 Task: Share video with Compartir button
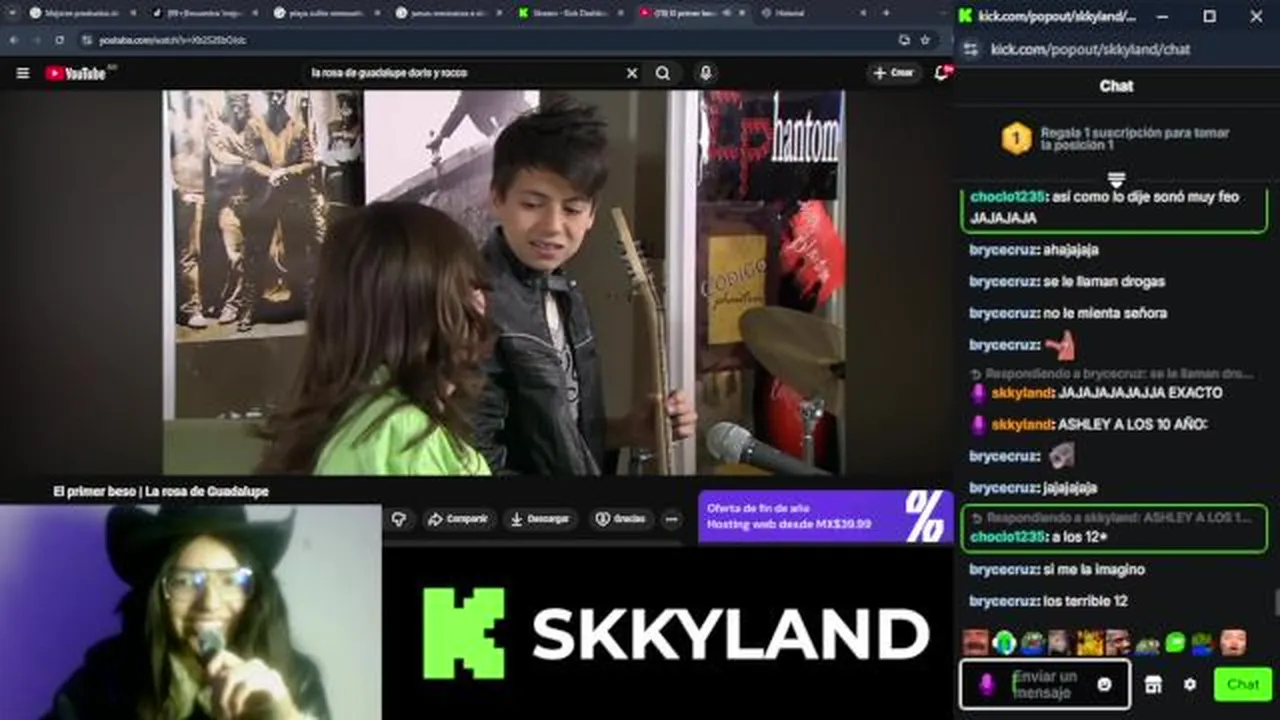(458, 519)
